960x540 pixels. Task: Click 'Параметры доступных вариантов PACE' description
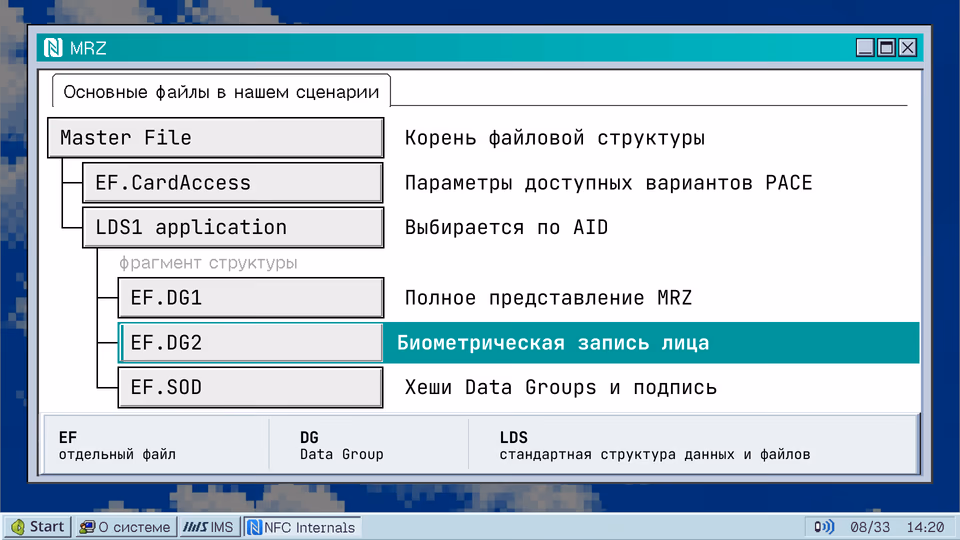[x=609, y=182]
